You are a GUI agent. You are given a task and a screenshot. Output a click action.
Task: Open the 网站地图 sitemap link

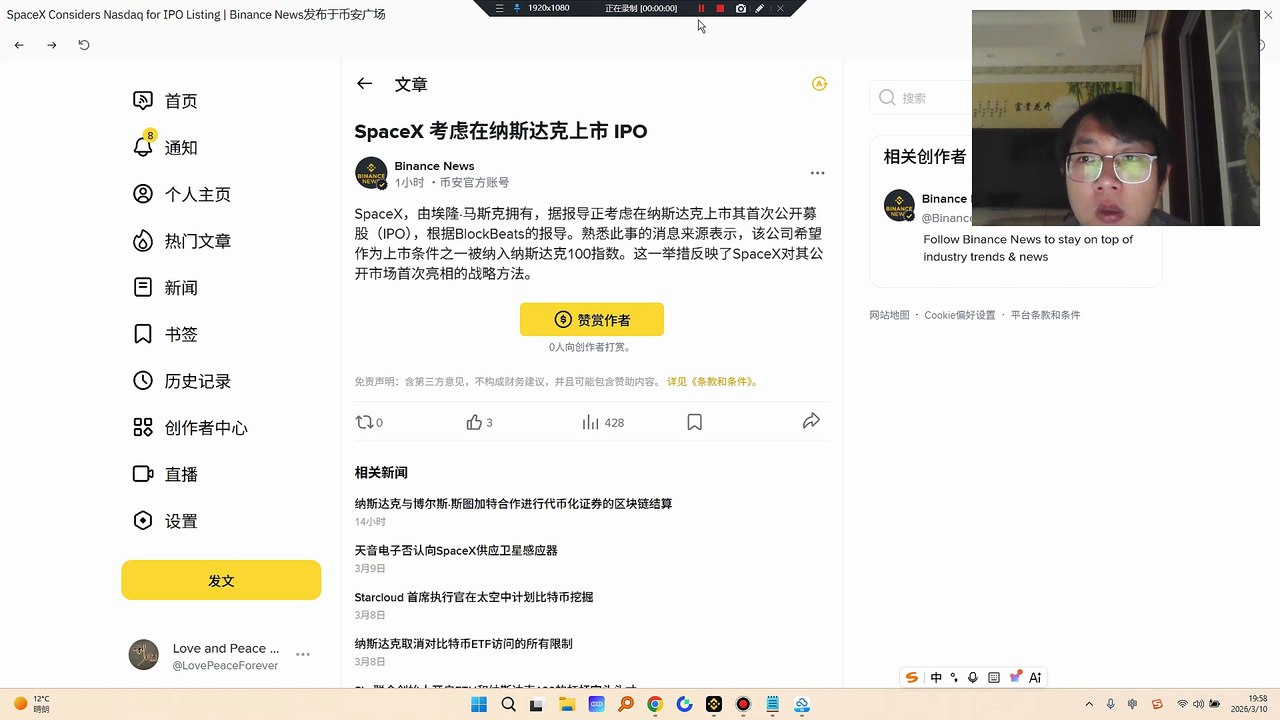coord(889,315)
